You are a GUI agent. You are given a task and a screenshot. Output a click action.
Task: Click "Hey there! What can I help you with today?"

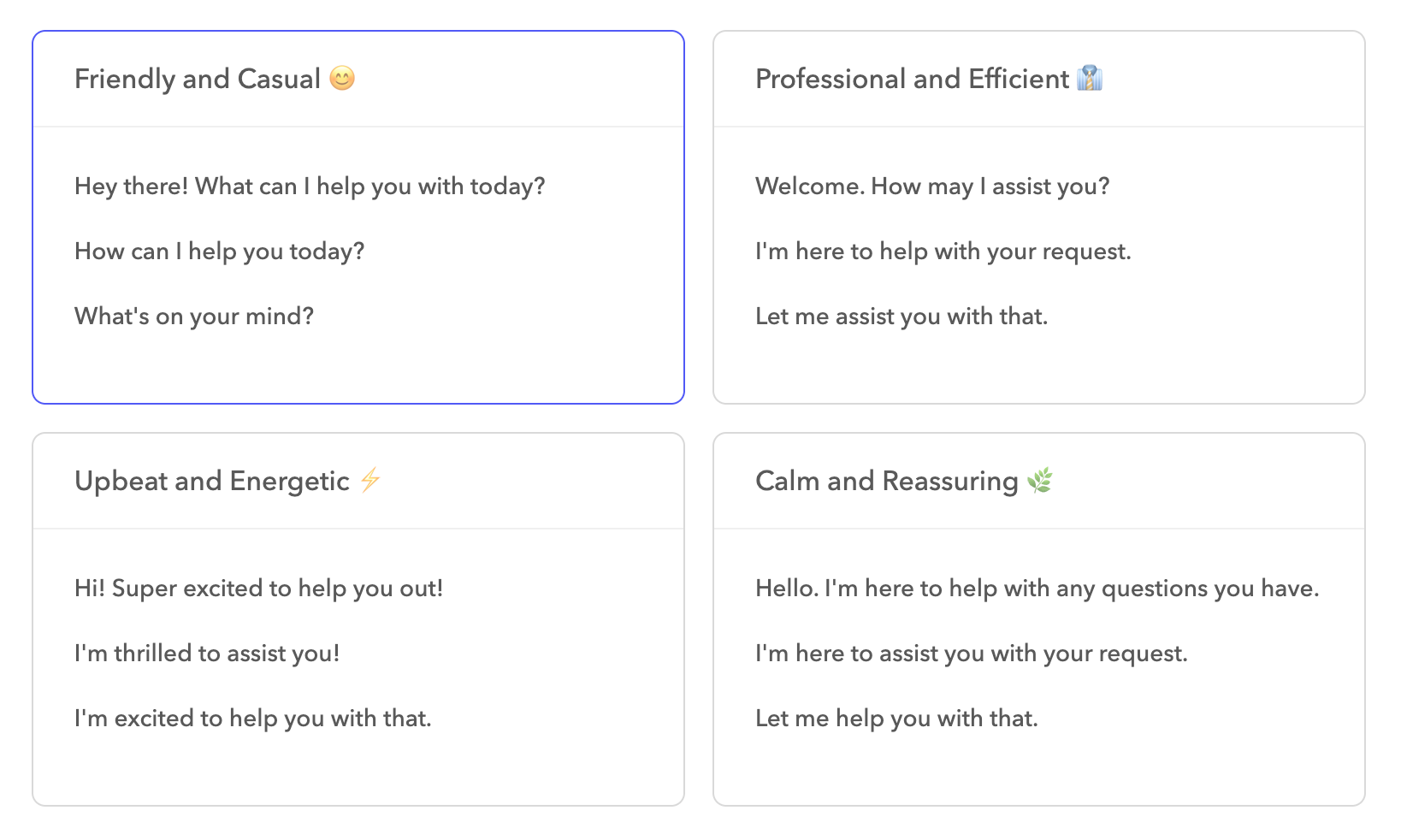310,186
